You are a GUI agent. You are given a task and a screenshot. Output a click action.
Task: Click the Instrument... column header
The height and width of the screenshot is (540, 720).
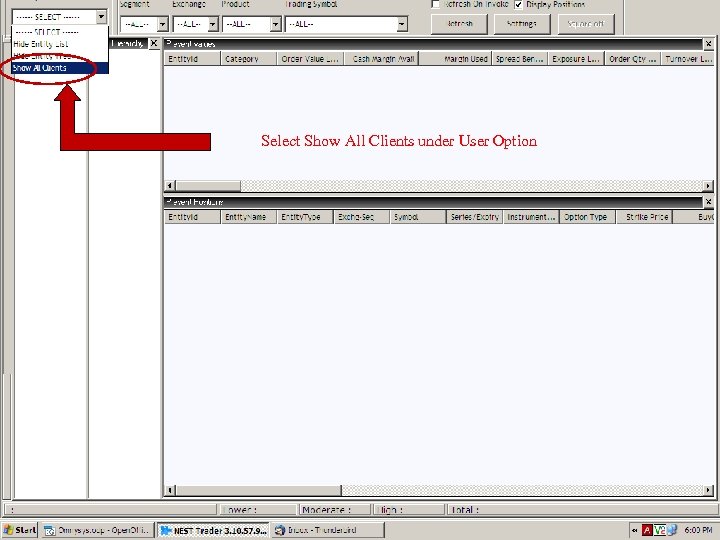(x=531, y=217)
